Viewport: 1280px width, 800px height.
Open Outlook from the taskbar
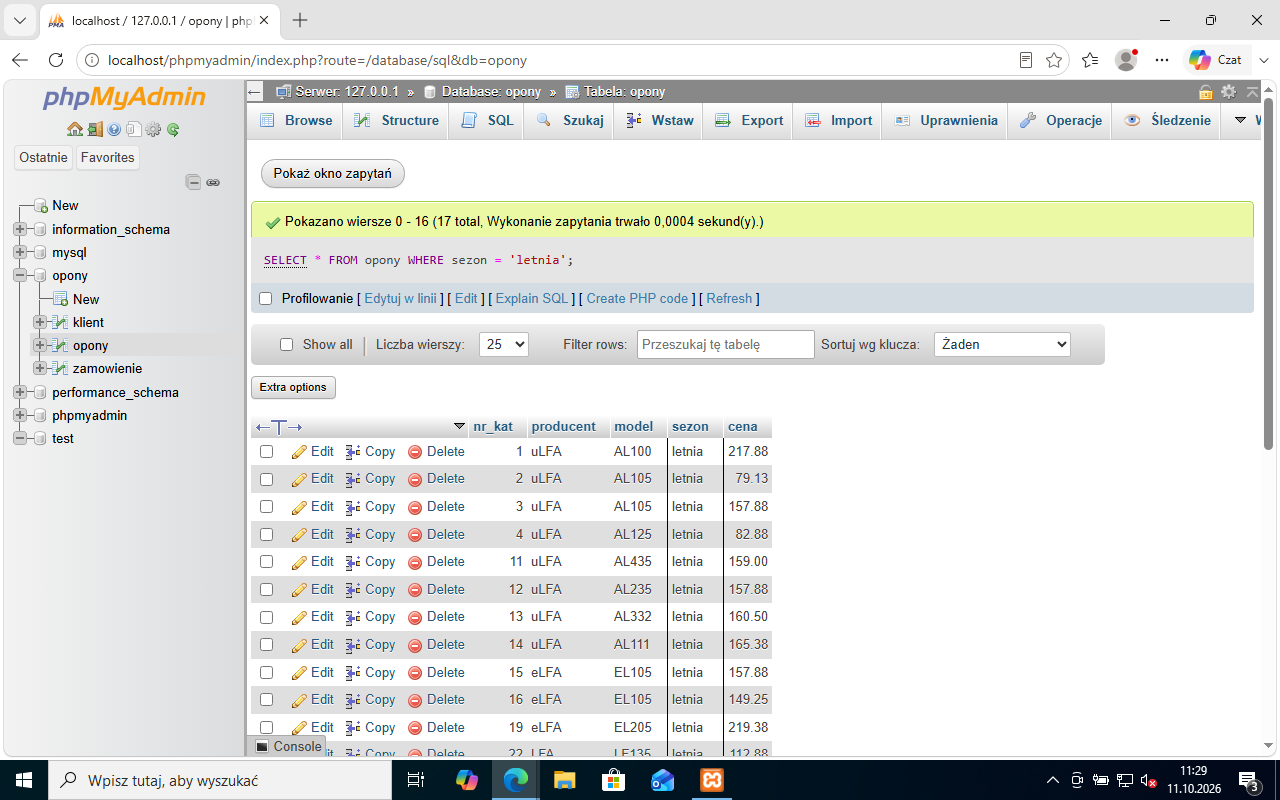tap(662, 780)
